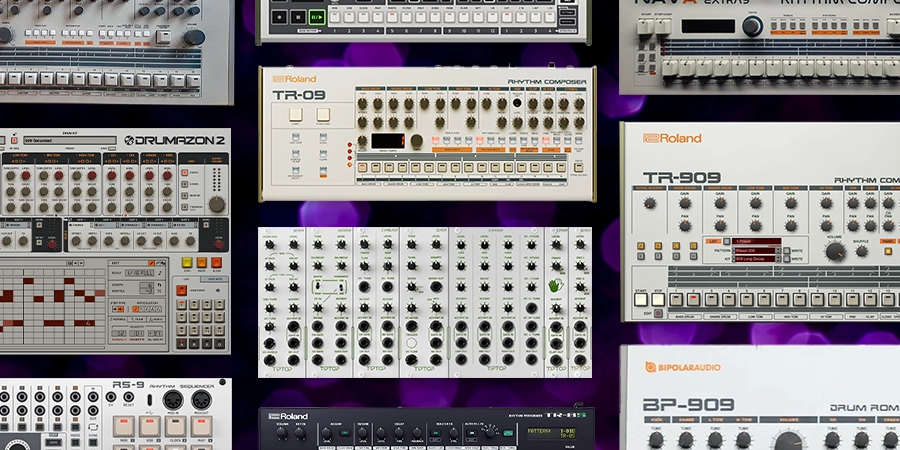
Task: Click the LAST STEP button on the TR-09
Action: tap(296, 138)
